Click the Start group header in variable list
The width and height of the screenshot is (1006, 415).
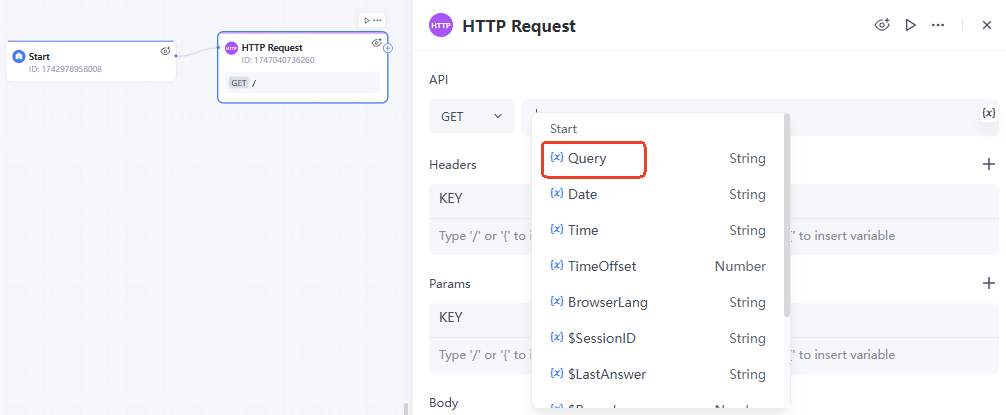tap(563, 129)
